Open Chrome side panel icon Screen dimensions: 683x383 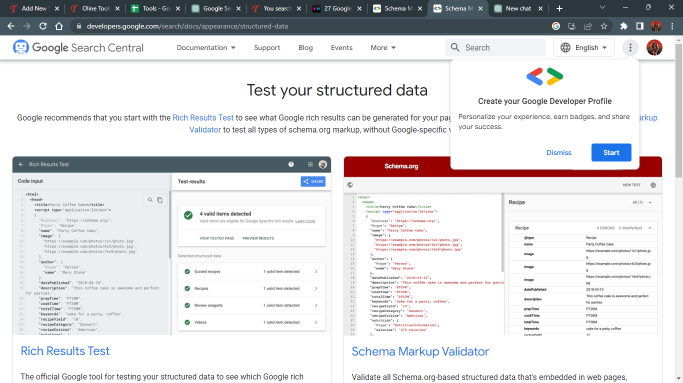pos(639,26)
